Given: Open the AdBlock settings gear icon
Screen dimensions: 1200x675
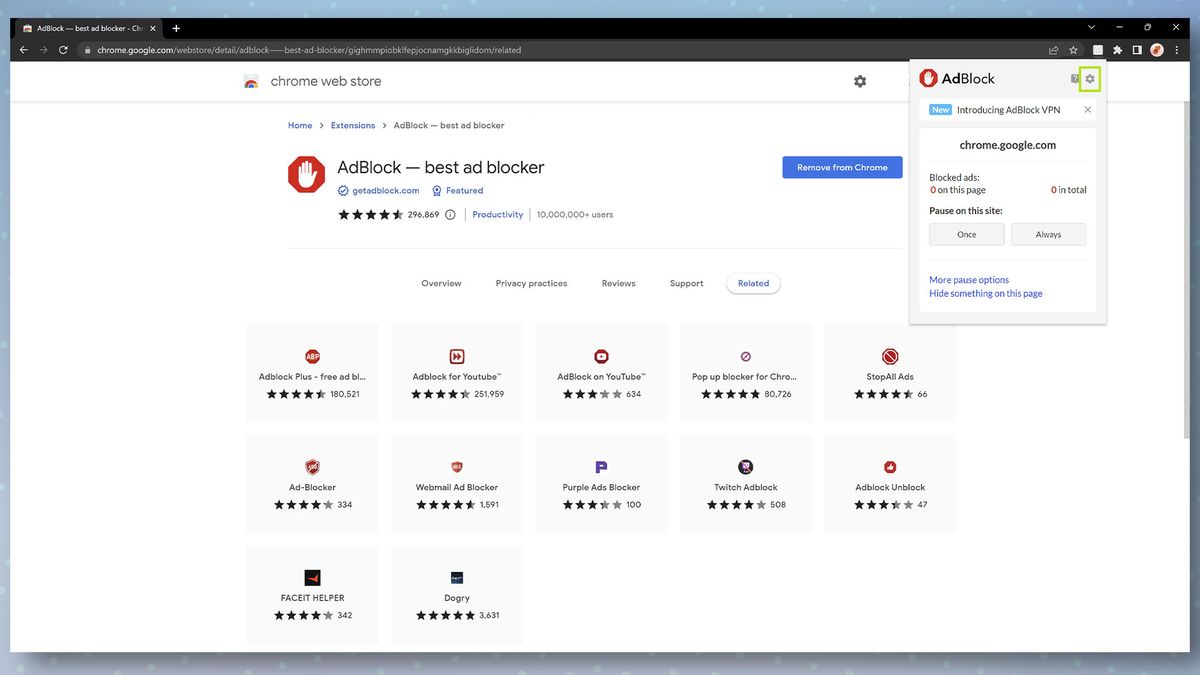Looking at the screenshot, I should pos(1090,77).
